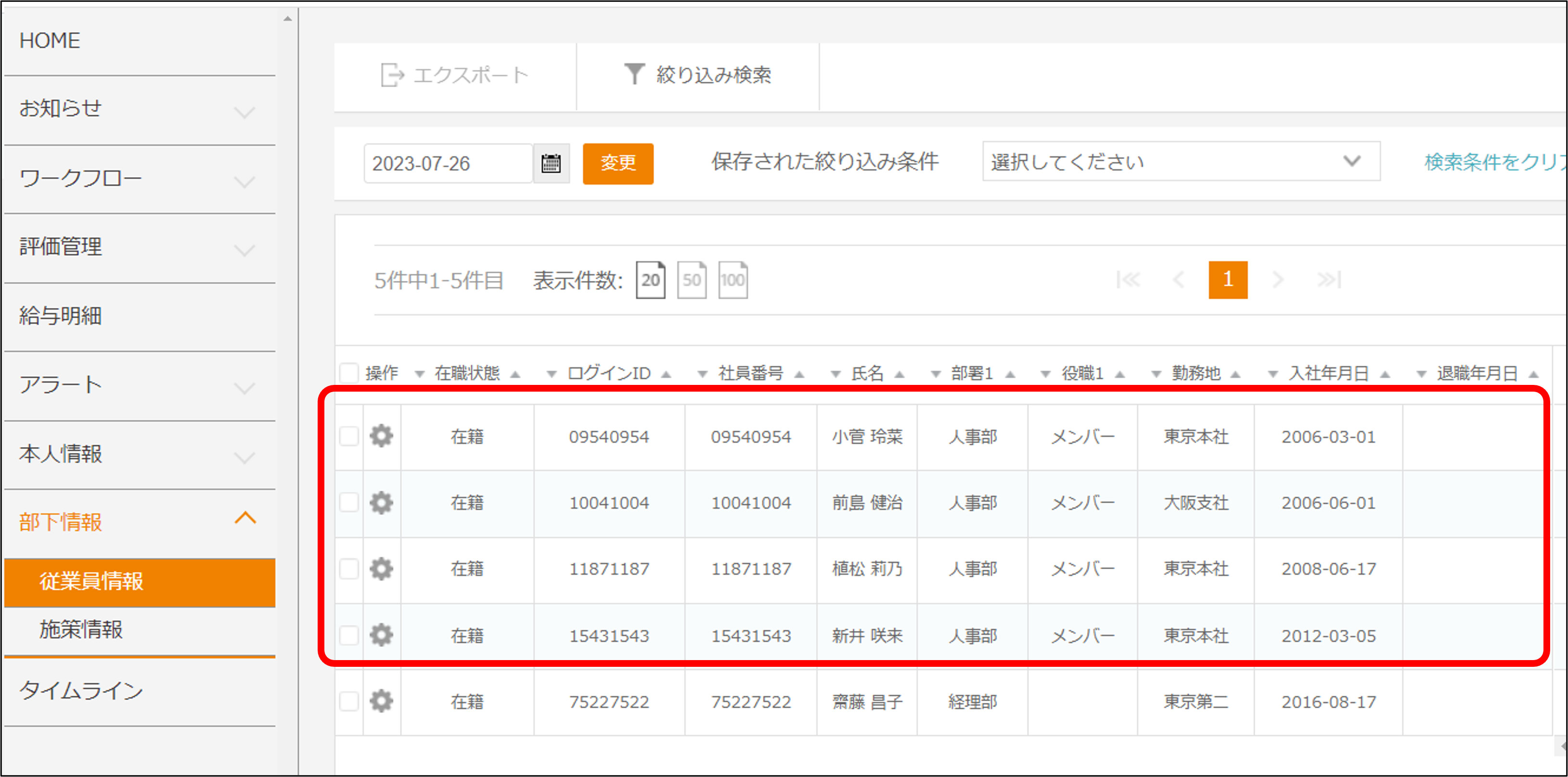Select page 1 in pagination
The image size is (1568, 777).
[1228, 280]
